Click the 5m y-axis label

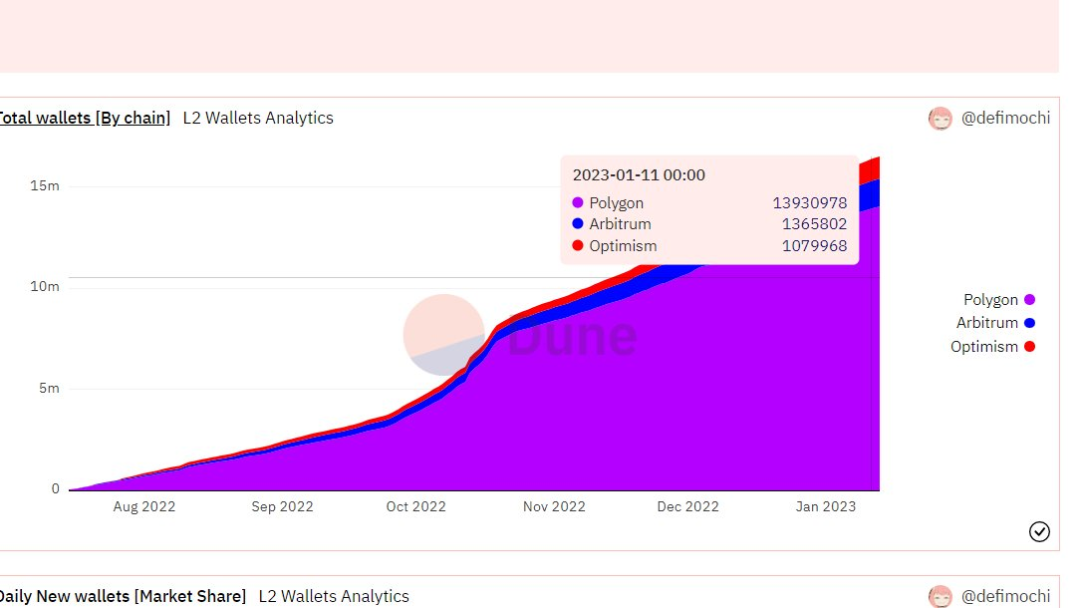(x=48, y=388)
